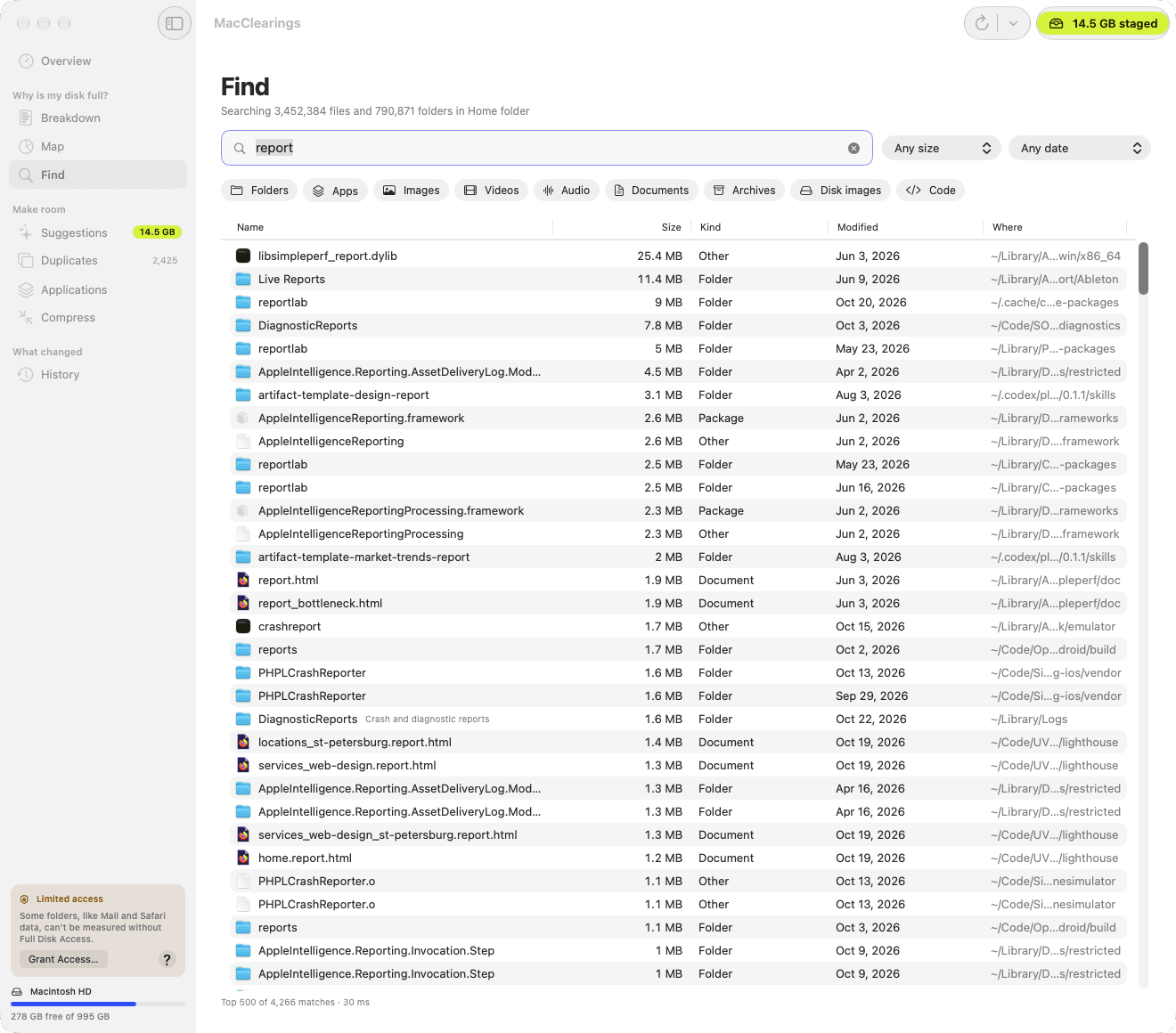Click the Limited access warning icon
Image resolution: width=1176 pixels, height=1033 pixels.
coord(25,899)
